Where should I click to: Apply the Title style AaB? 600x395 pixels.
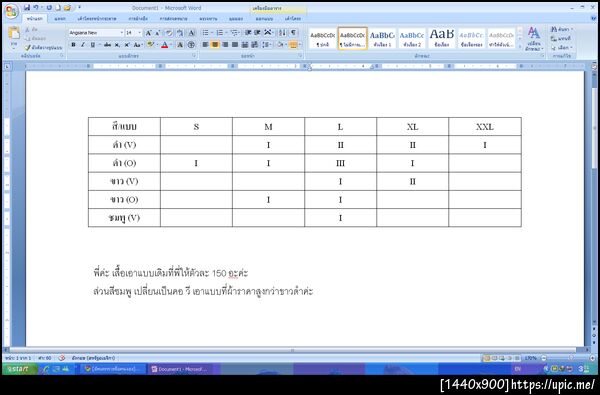pyautogui.click(x=442, y=38)
